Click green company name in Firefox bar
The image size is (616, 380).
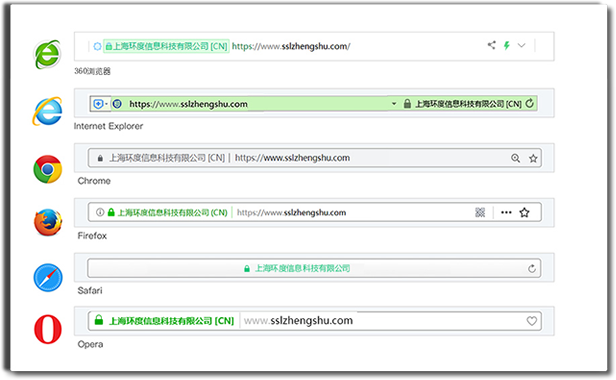pos(172,213)
